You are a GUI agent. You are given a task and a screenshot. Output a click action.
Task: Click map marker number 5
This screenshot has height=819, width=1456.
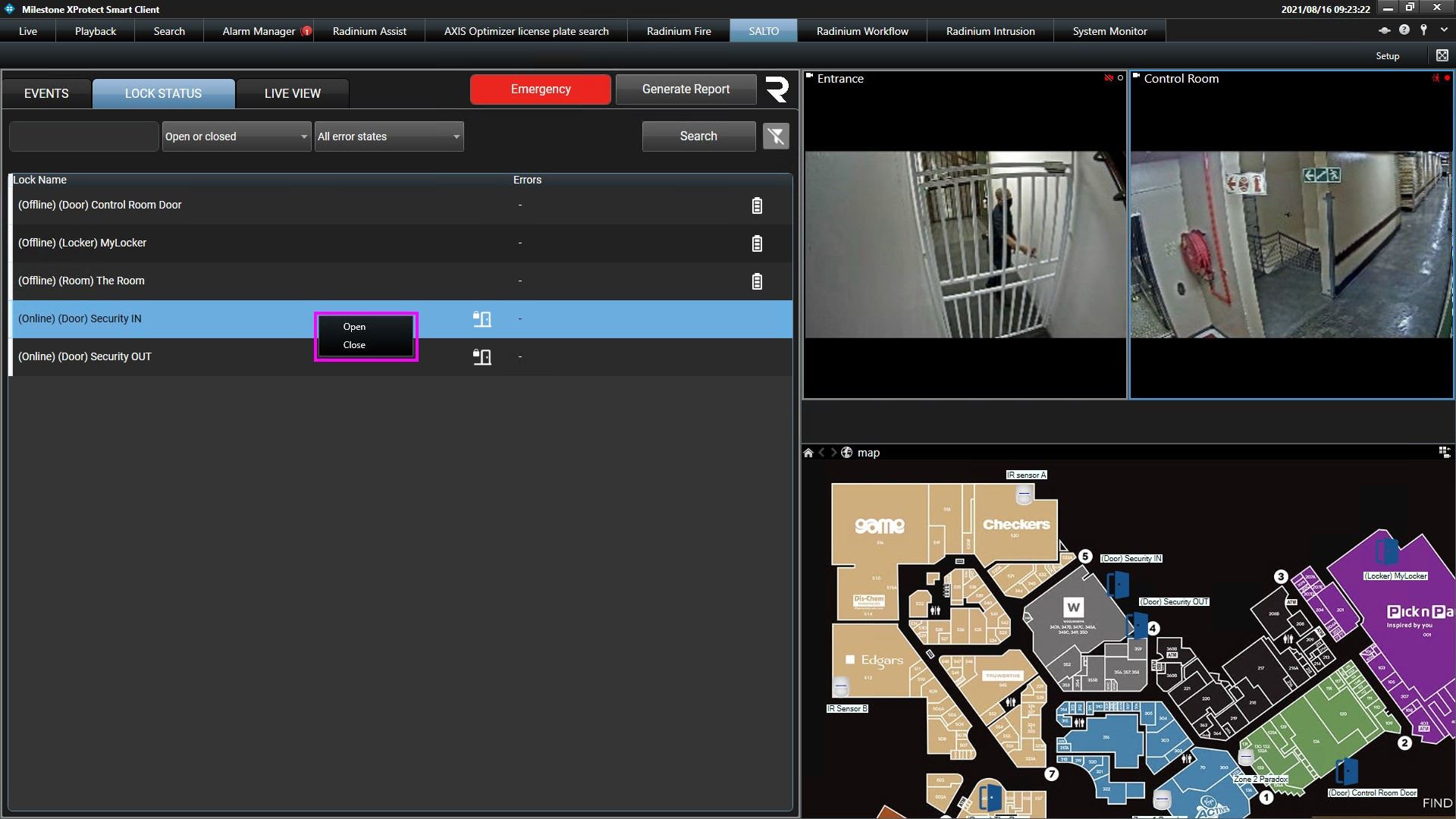1085,557
